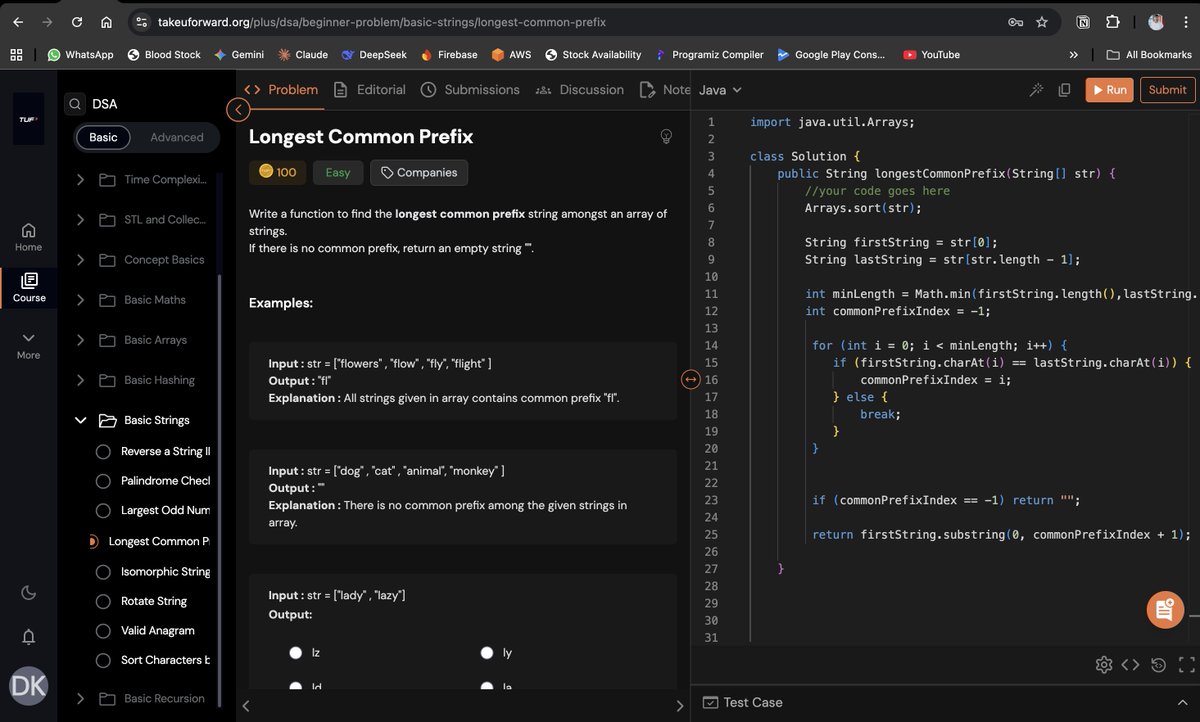Switch to the Submissions tab
The image size is (1200, 722).
click(x=470, y=90)
